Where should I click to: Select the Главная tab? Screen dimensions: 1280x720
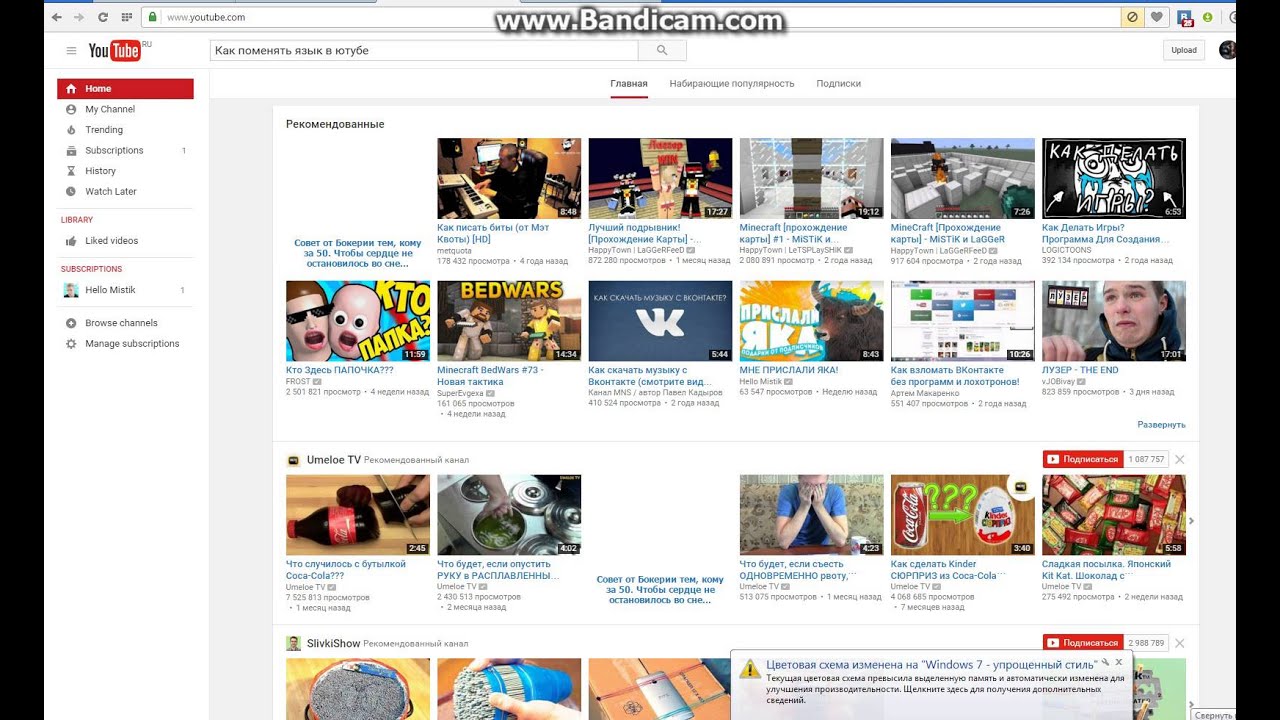pyautogui.click(x=629, y=84)
